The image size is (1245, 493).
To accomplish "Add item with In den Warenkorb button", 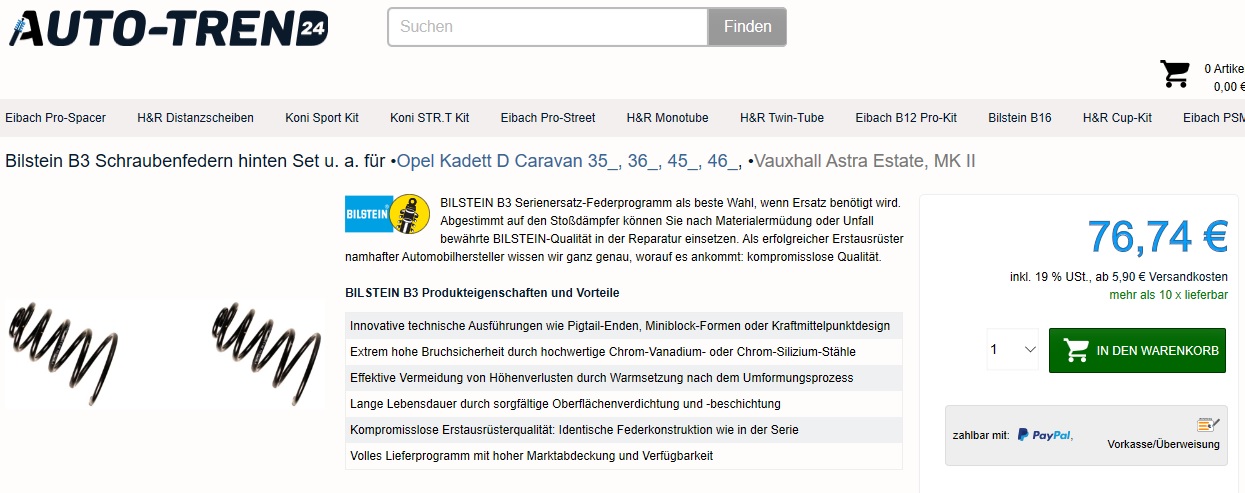I will pyautogui.click(x=1137, y=350).
